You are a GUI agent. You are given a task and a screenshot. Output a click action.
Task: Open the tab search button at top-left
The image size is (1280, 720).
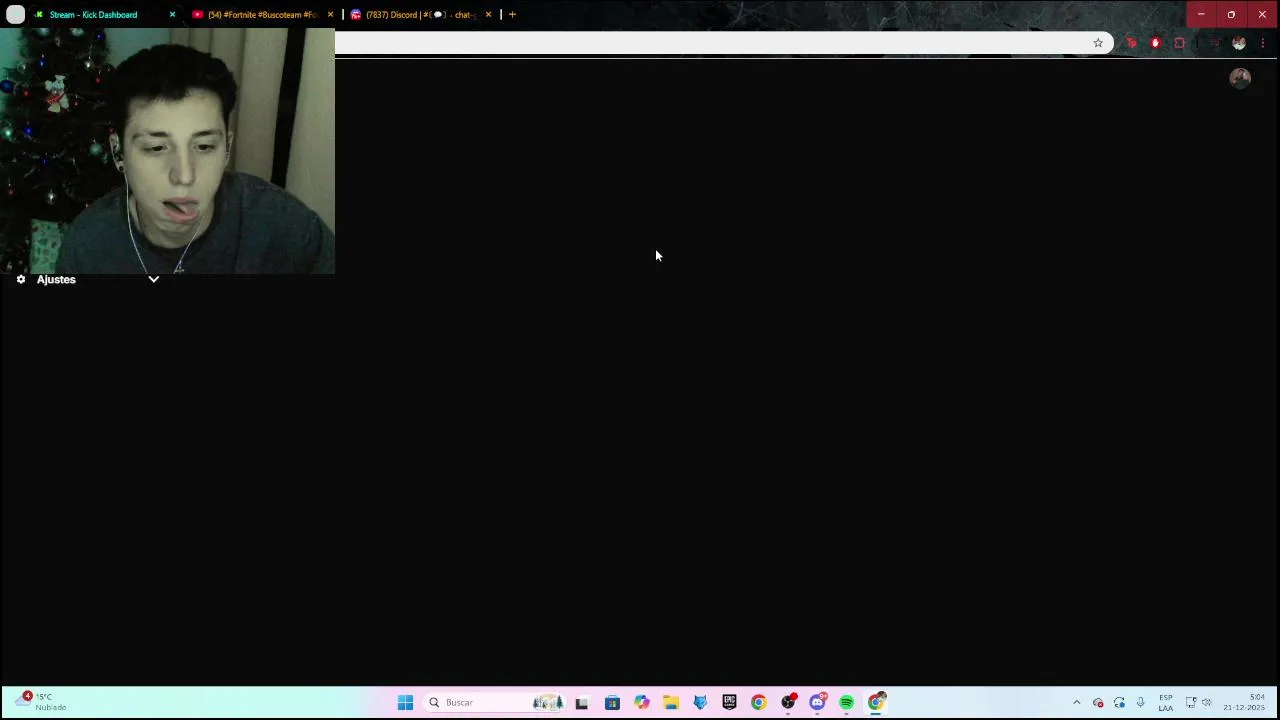[x=15, y=15]
